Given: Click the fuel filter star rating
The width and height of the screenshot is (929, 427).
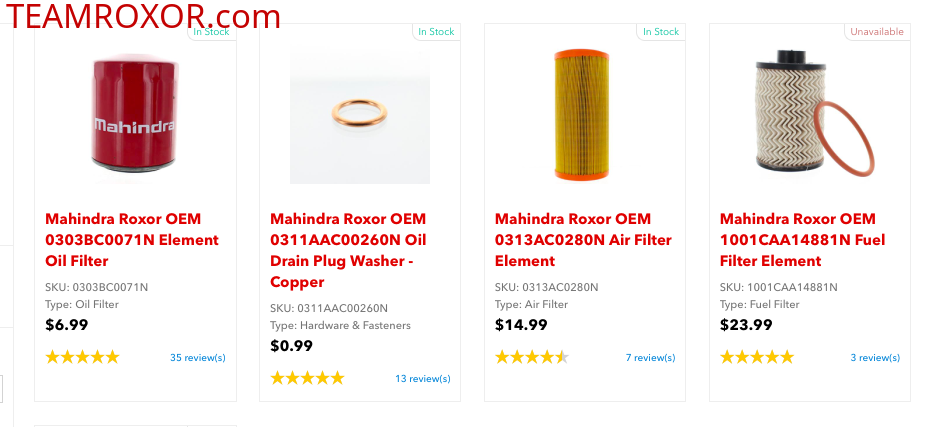Looking at the screenshot, I should pos(757,357).
